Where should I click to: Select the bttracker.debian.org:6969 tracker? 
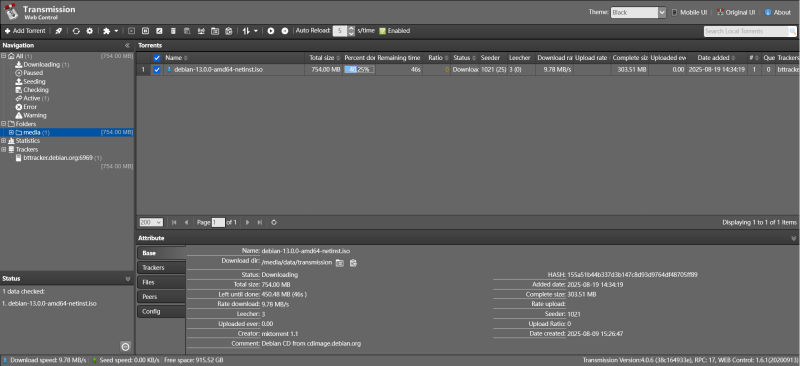click(59, 158)
